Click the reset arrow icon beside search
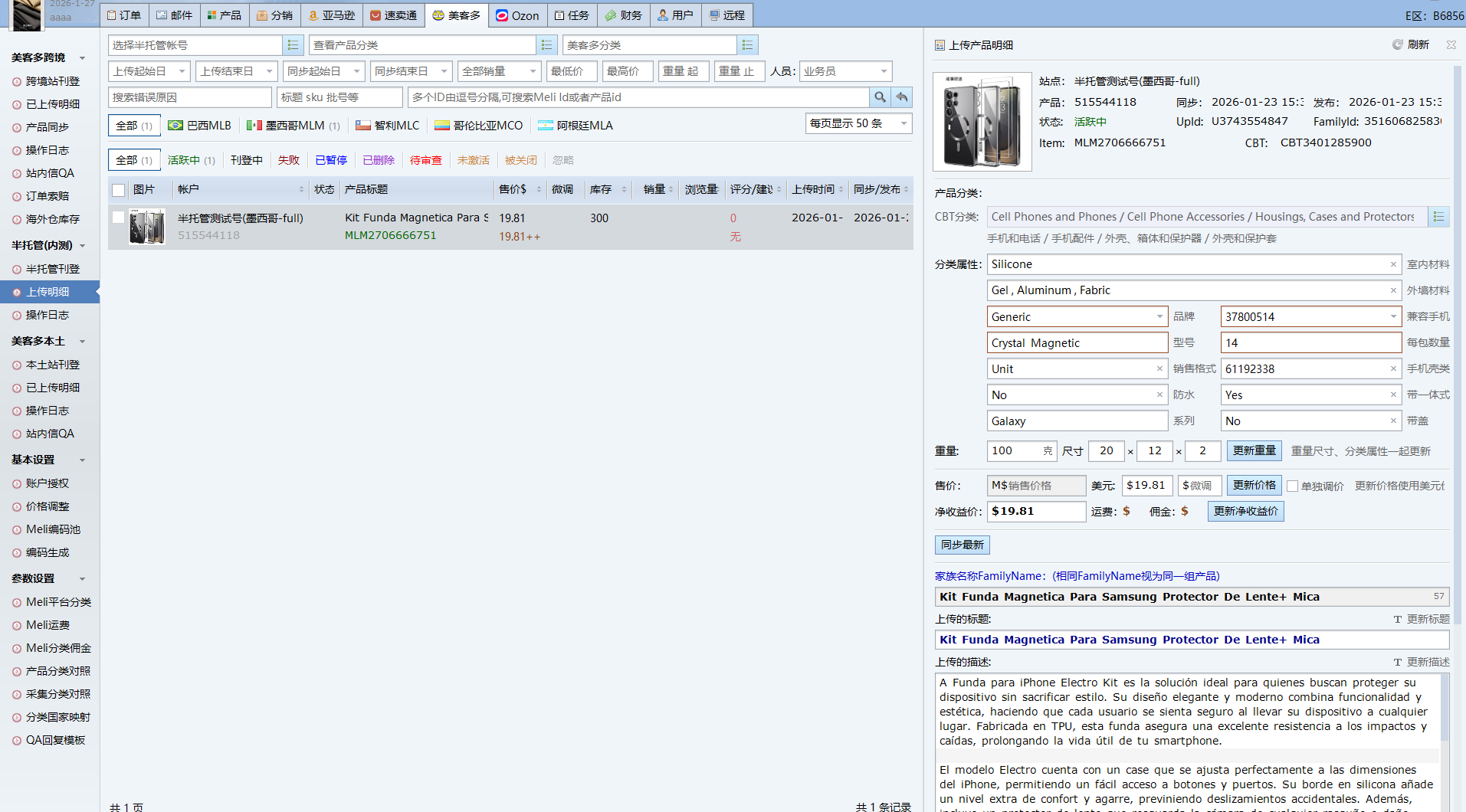Image resolution: width=1466 pixels, height=812 pixels. 902,97
